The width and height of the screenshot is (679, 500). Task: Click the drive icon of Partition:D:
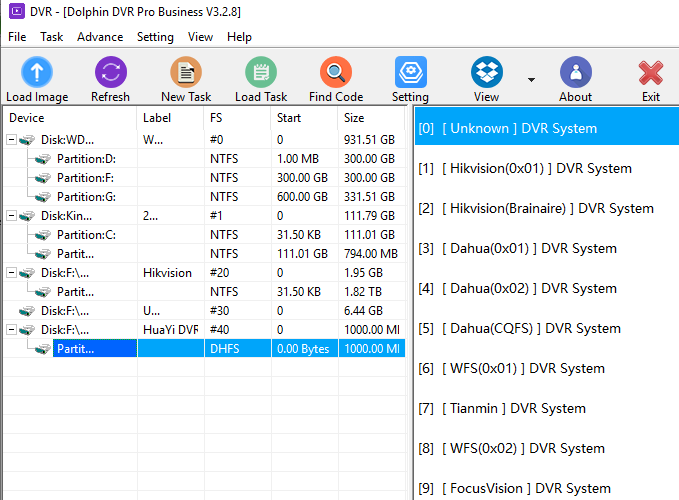click(43, 159)
